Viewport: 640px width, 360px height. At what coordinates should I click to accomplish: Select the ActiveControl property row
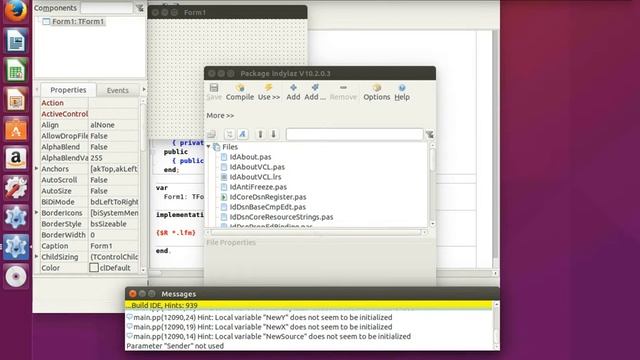89,114
